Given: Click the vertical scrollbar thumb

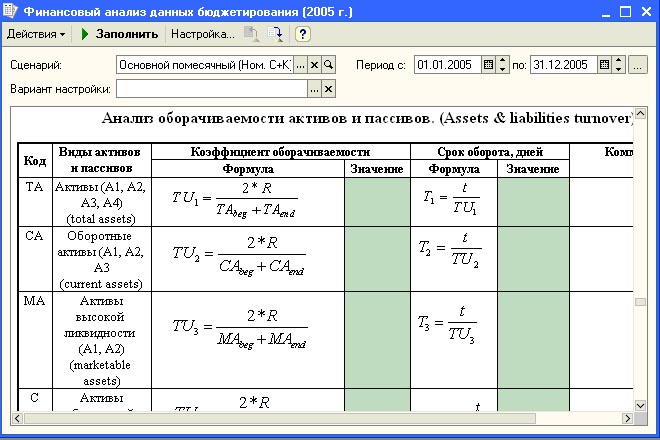Looking at the screenshot, I should pyautogui.click(x=640, y=302).
